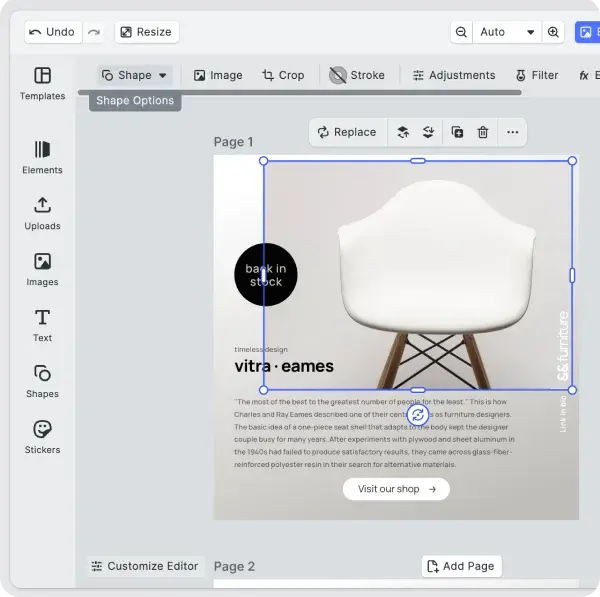
Task: Click the toolbar horizontal scrollbar
Action: pos(300,93)
